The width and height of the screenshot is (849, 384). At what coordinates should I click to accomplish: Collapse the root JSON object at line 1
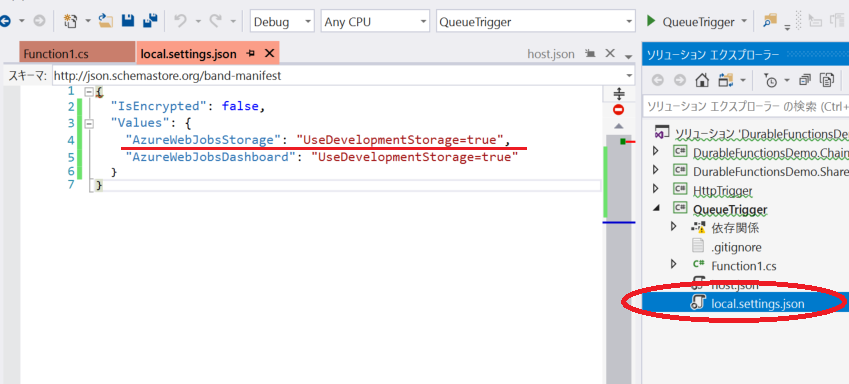pos(89,92)
